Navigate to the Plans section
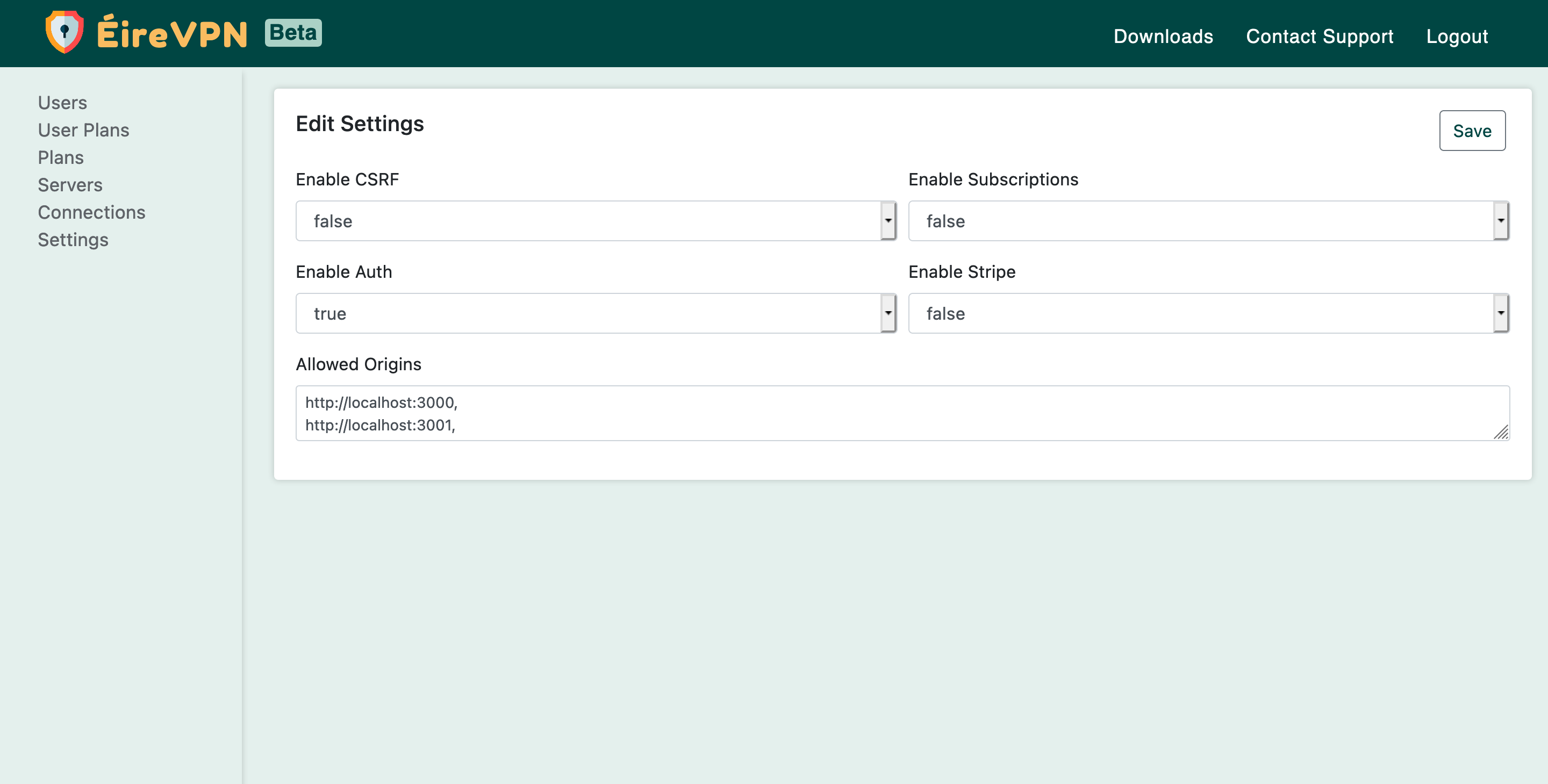The width and height of the screenshot is (1548, 784). (60, 157)
